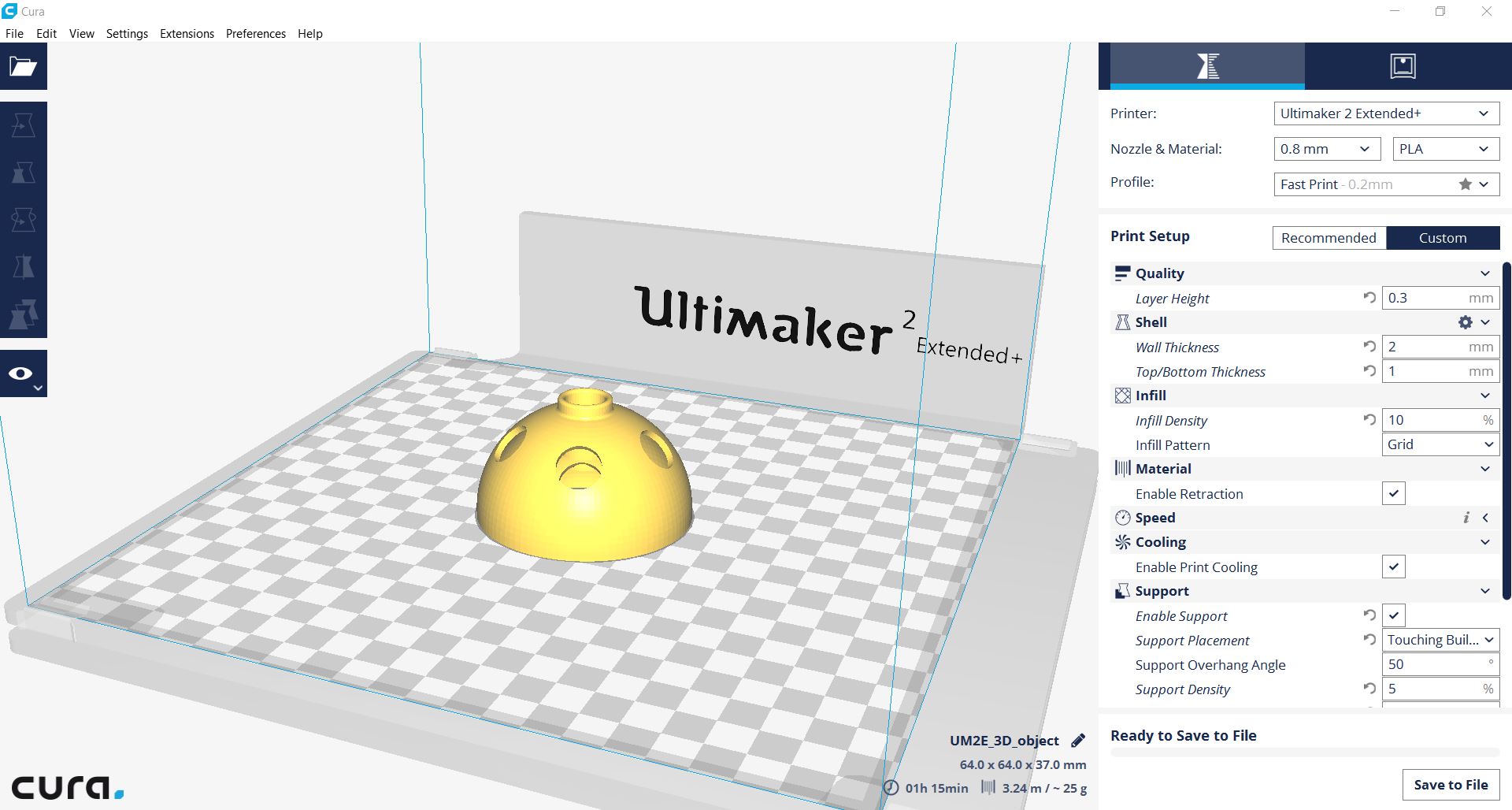Open the Fast Print profile dropdown
Viewport: 1512px width, 810px height.
pyautogui.click(x=1386, y=184)
